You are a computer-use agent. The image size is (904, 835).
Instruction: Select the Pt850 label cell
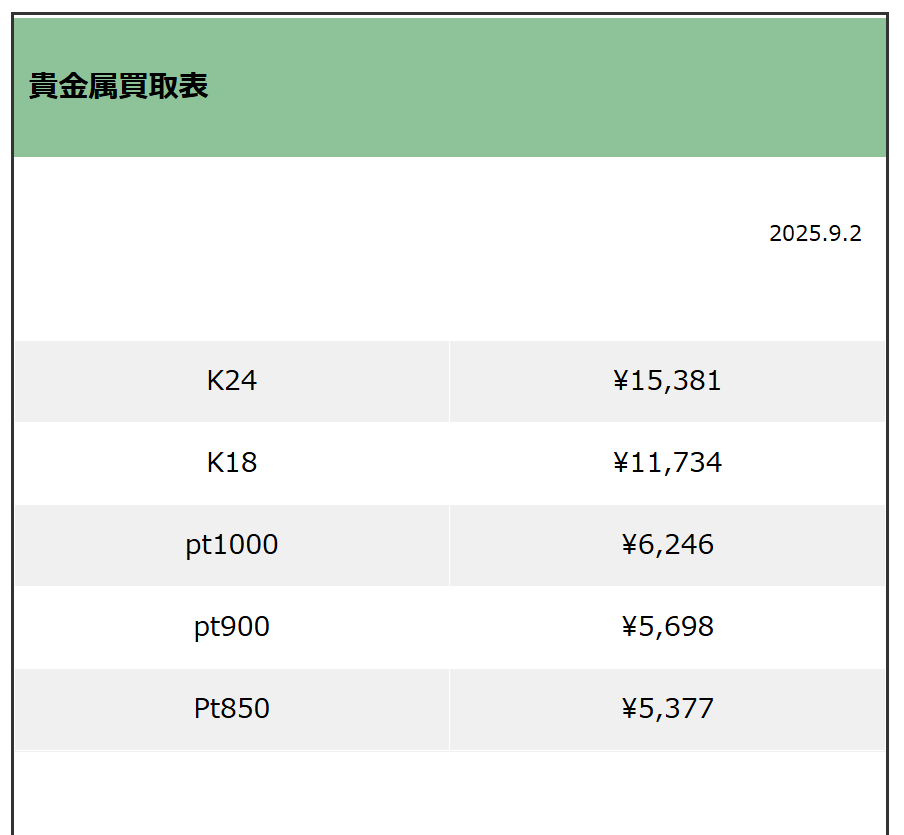pyautogui.click(x=232, y=709)
